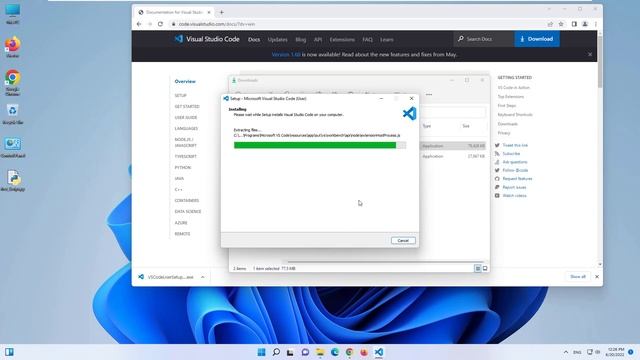Switch Downloads window to large icons view
The height and width of the screenshot is (360, 640).
click(x=485, y=269)
